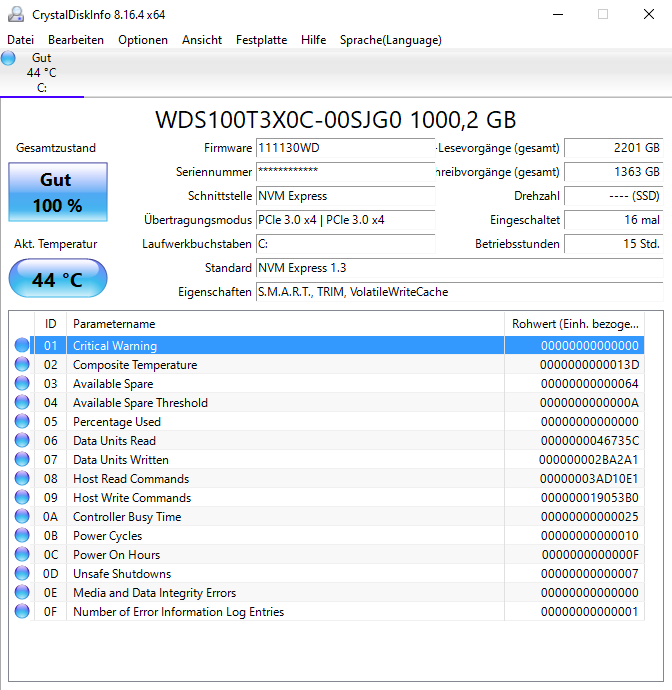Click the status orb for Data Units Written
This screenshot has height=690, width=672.
(22, 459)
